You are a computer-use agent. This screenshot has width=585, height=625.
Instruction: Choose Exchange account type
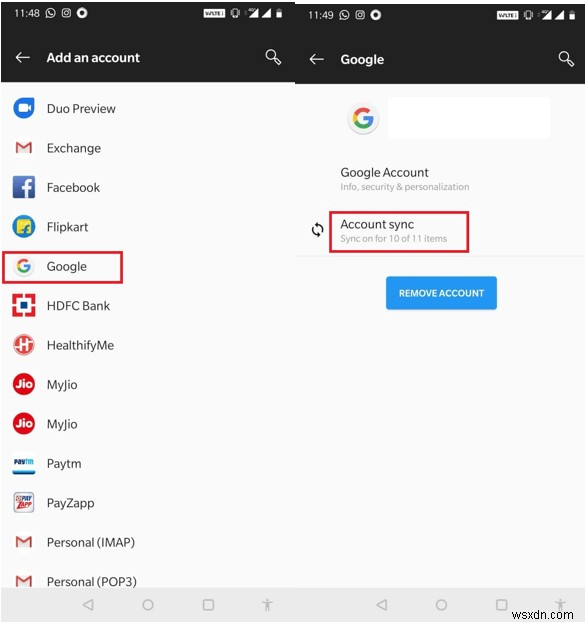click(74, 148)
